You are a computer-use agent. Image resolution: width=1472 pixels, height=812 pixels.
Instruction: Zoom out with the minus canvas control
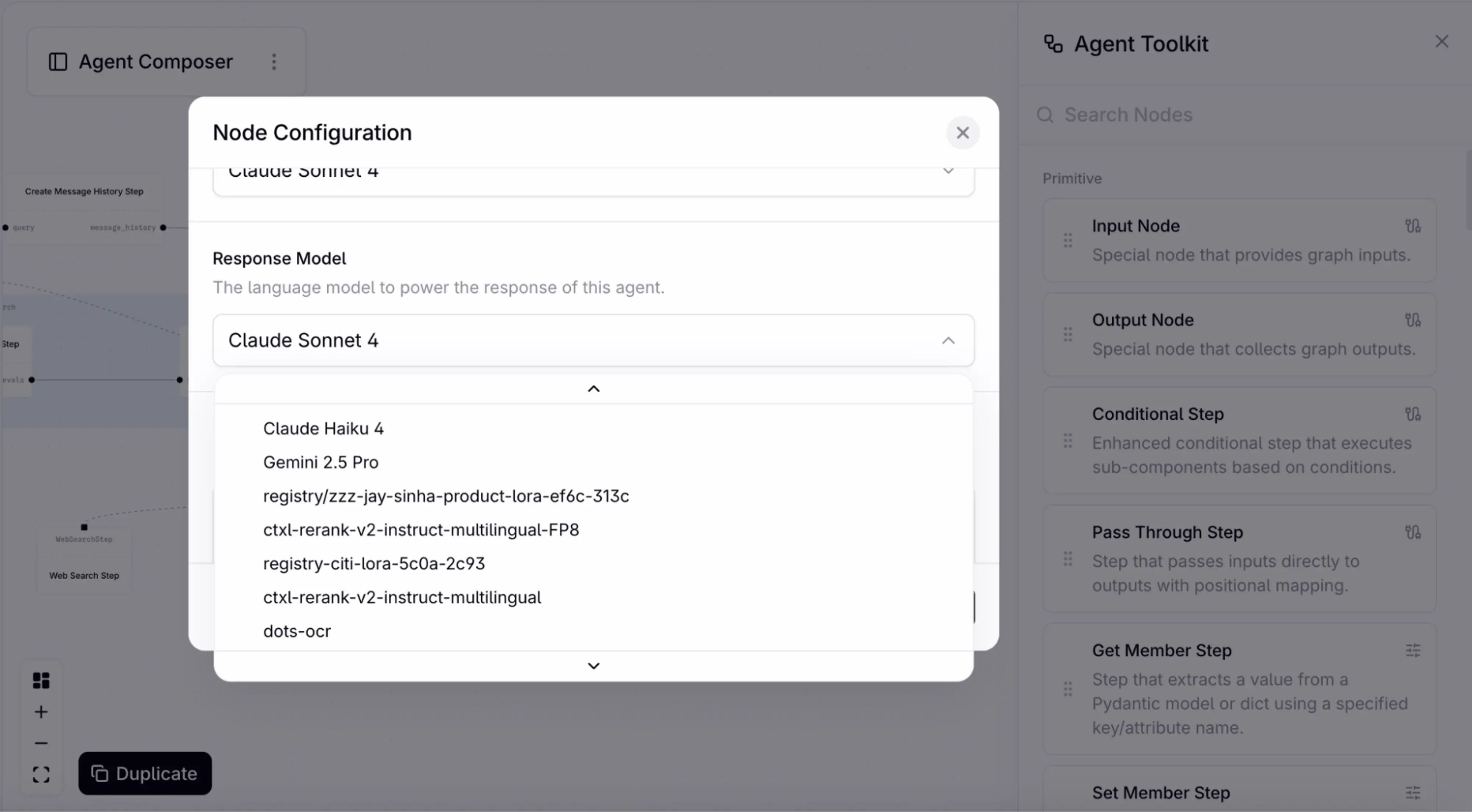point(41,744)
